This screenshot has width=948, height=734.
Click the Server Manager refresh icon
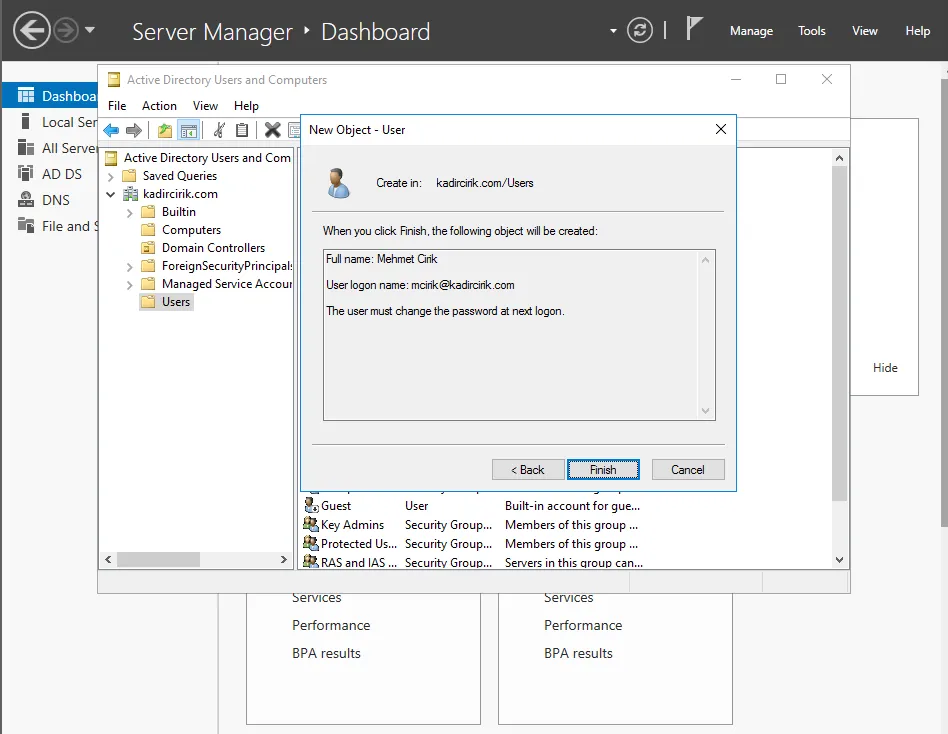coord(640,30)
